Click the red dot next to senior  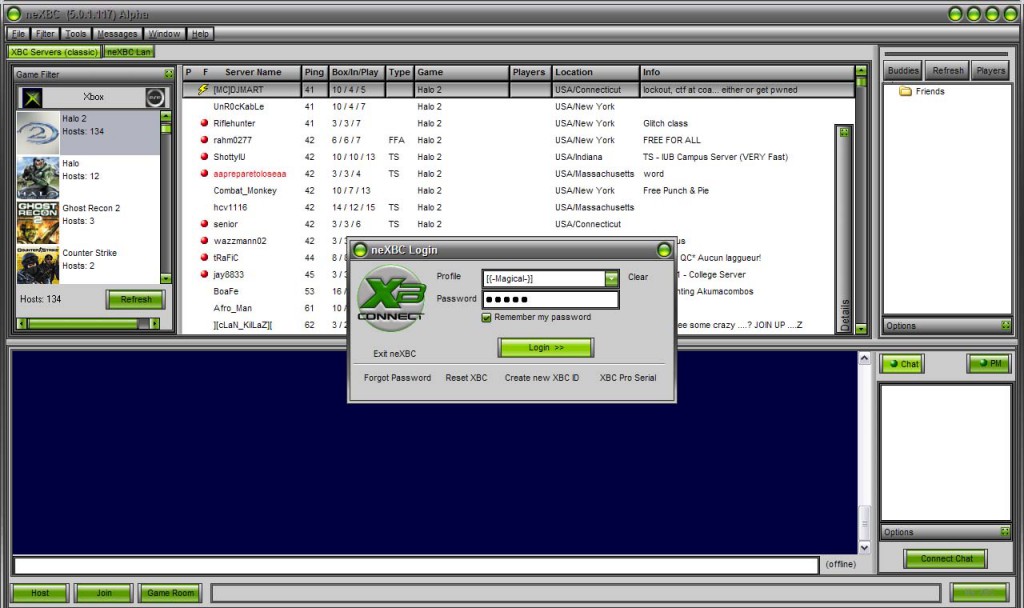[204, 223]
